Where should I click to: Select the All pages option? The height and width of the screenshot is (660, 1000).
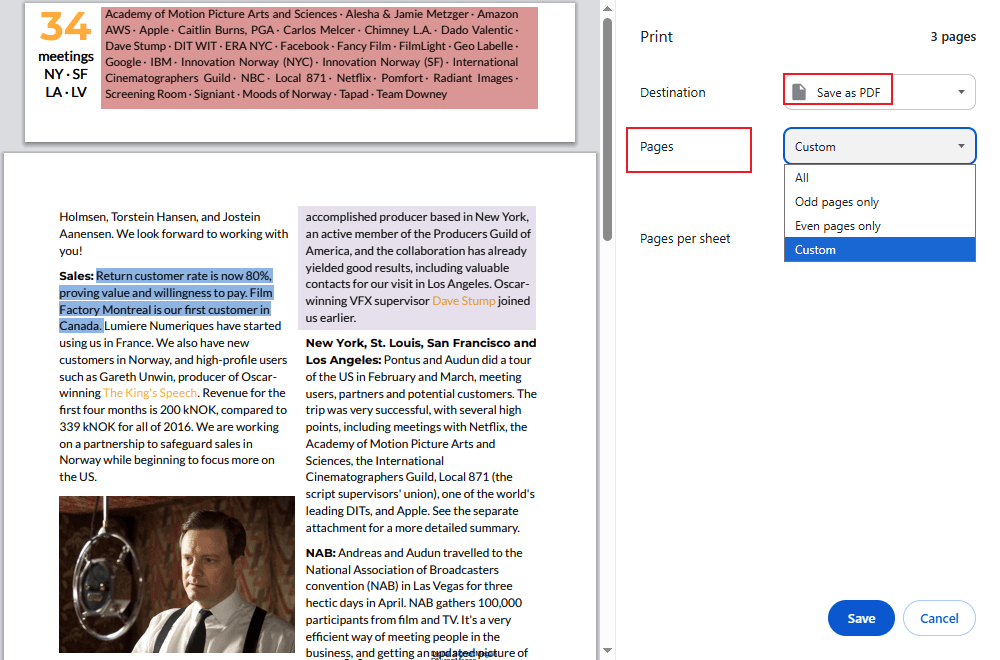click(x=879, y=178)
